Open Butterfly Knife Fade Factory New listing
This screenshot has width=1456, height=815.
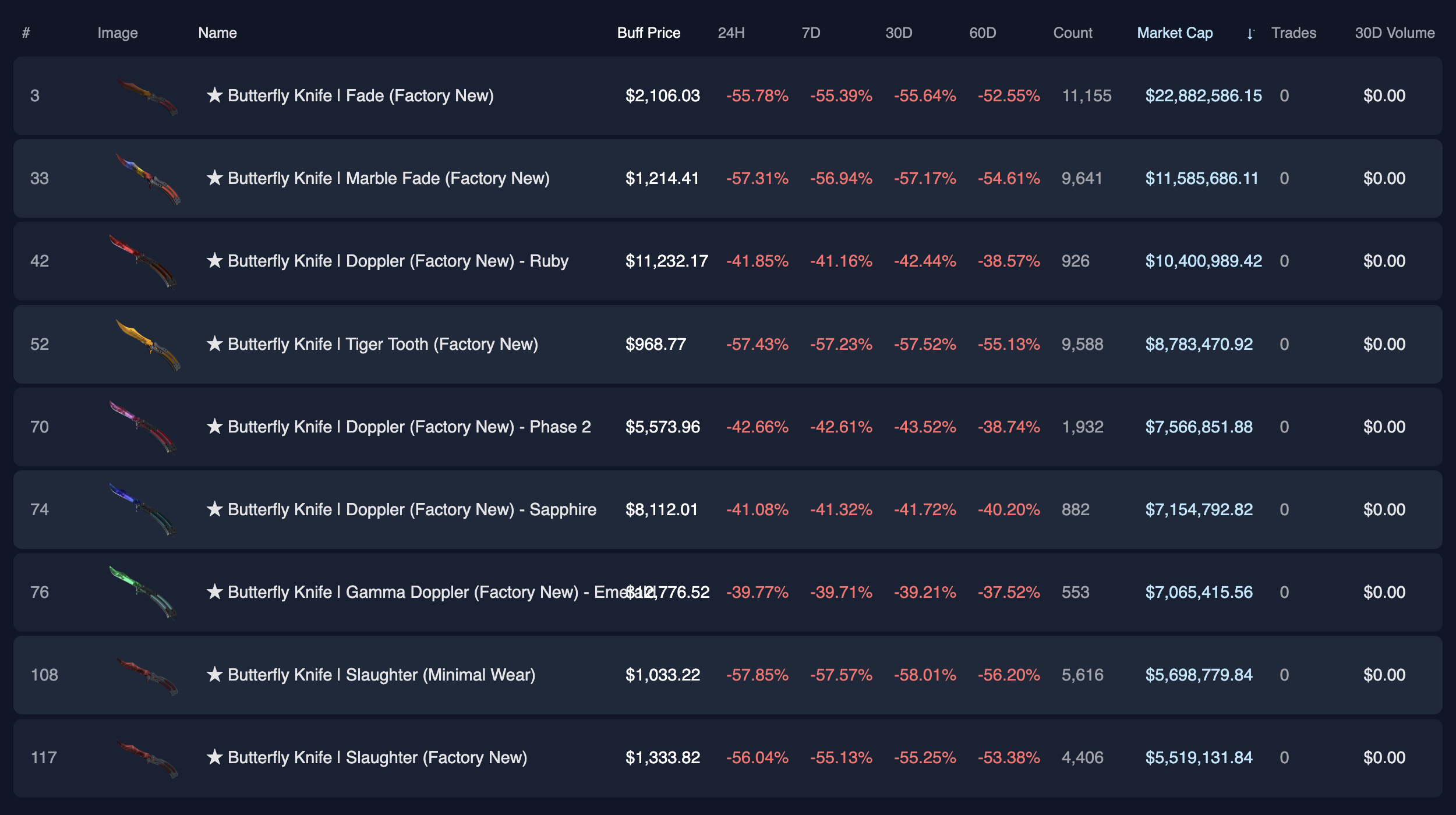361,95
